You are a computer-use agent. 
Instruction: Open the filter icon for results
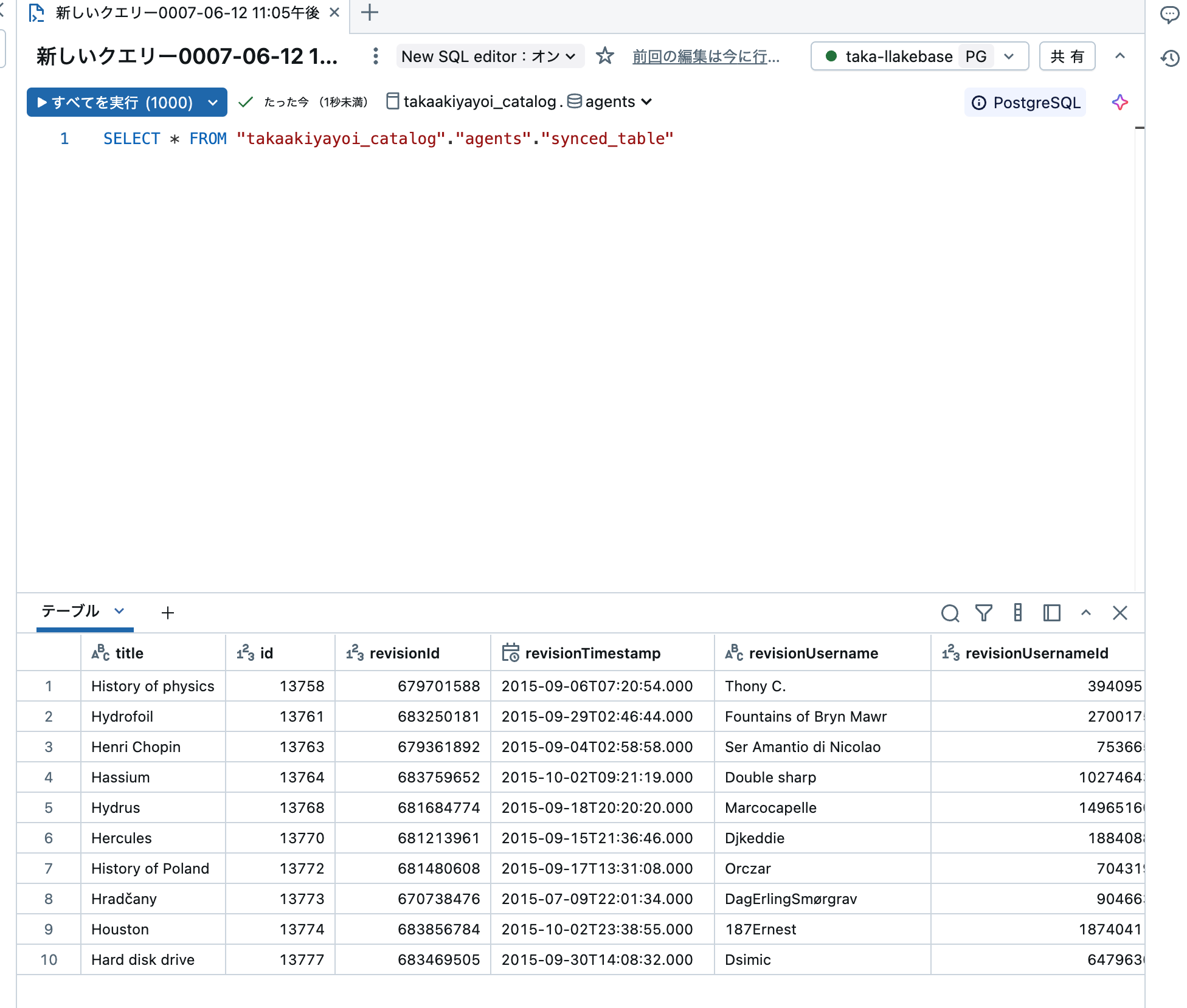click(984, 613)
